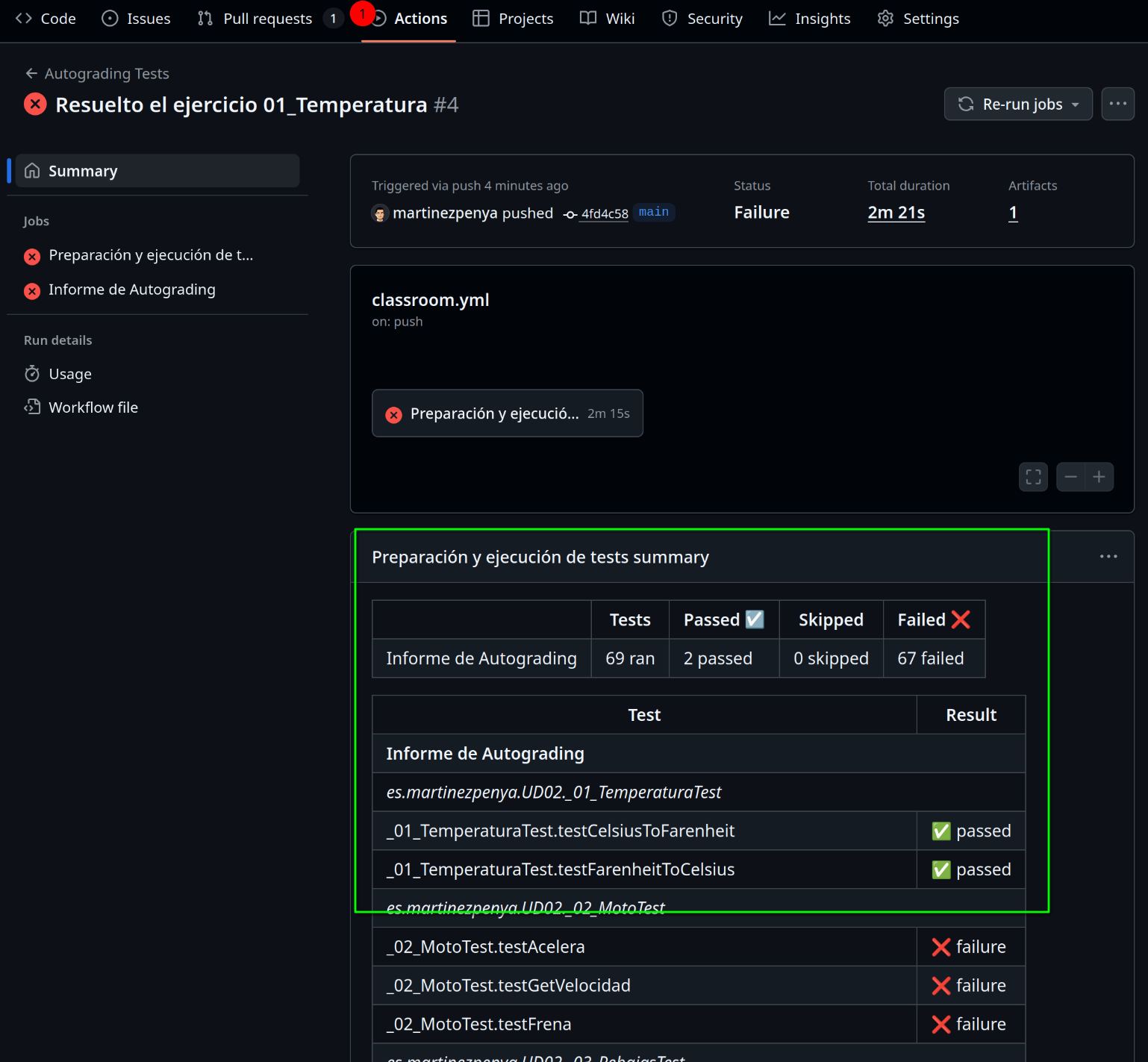Click the home icon next to Summary

pyautogui.click(x=32, y=170)
